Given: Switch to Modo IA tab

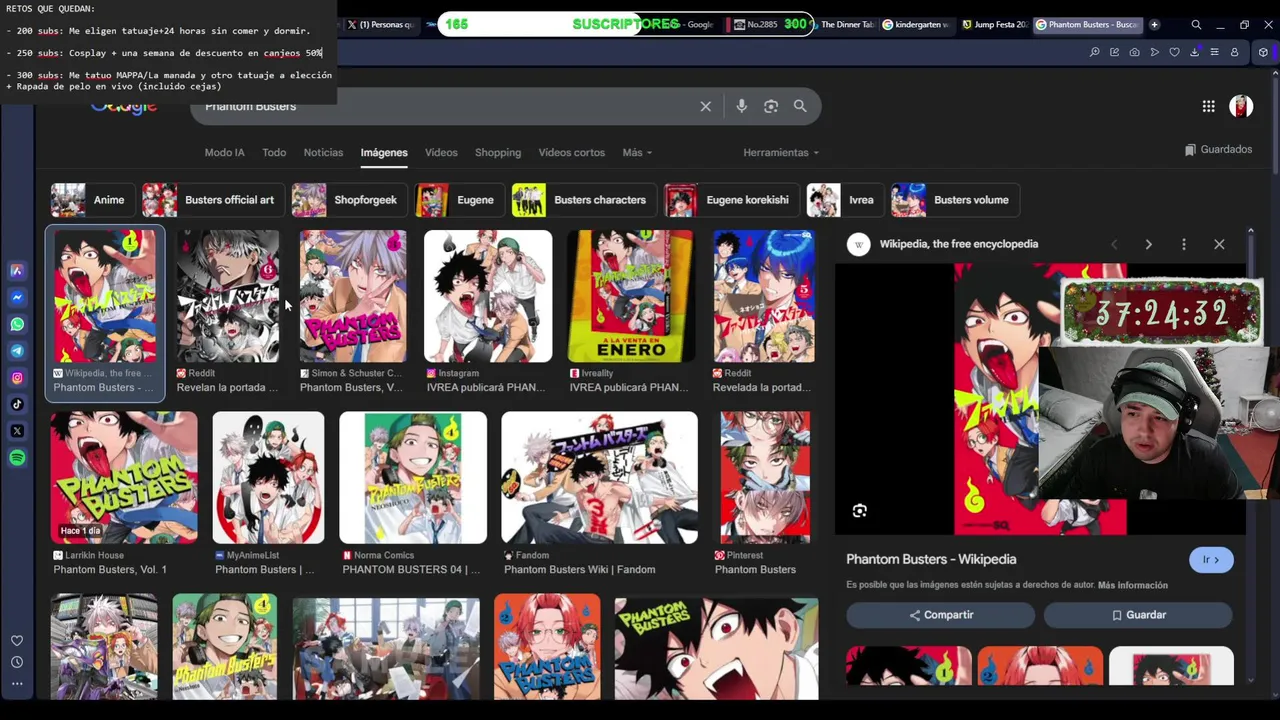Looking at the screenshot, I should (224, 153).
